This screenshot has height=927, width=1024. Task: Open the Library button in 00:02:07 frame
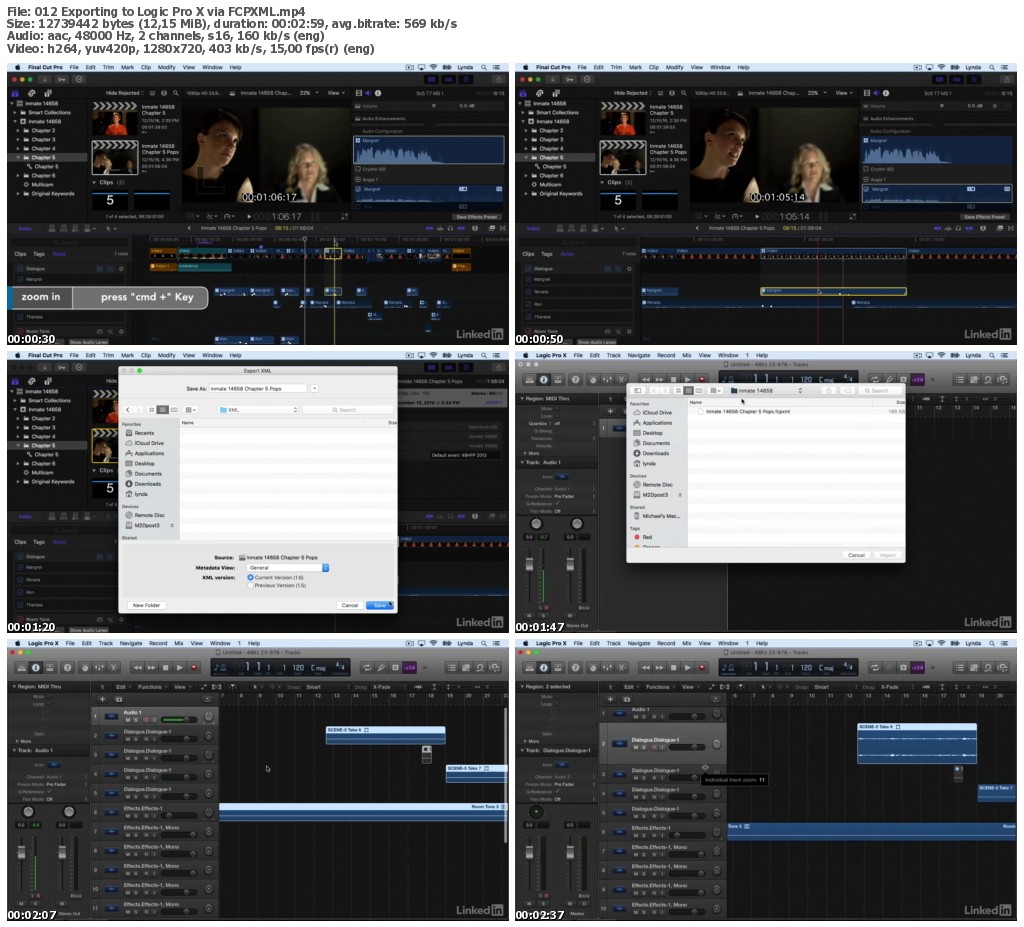pos(22,668)
